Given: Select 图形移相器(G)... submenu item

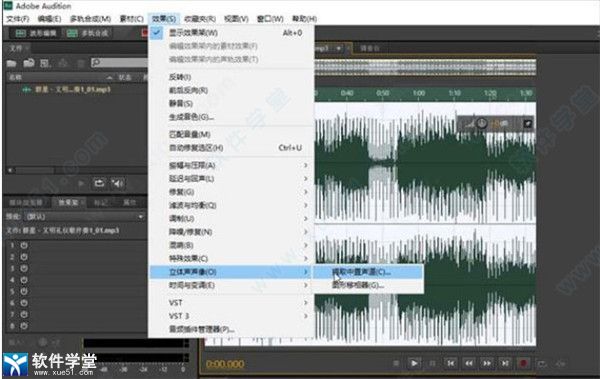Looking at the screenshot, I should [x=368, y=285].
